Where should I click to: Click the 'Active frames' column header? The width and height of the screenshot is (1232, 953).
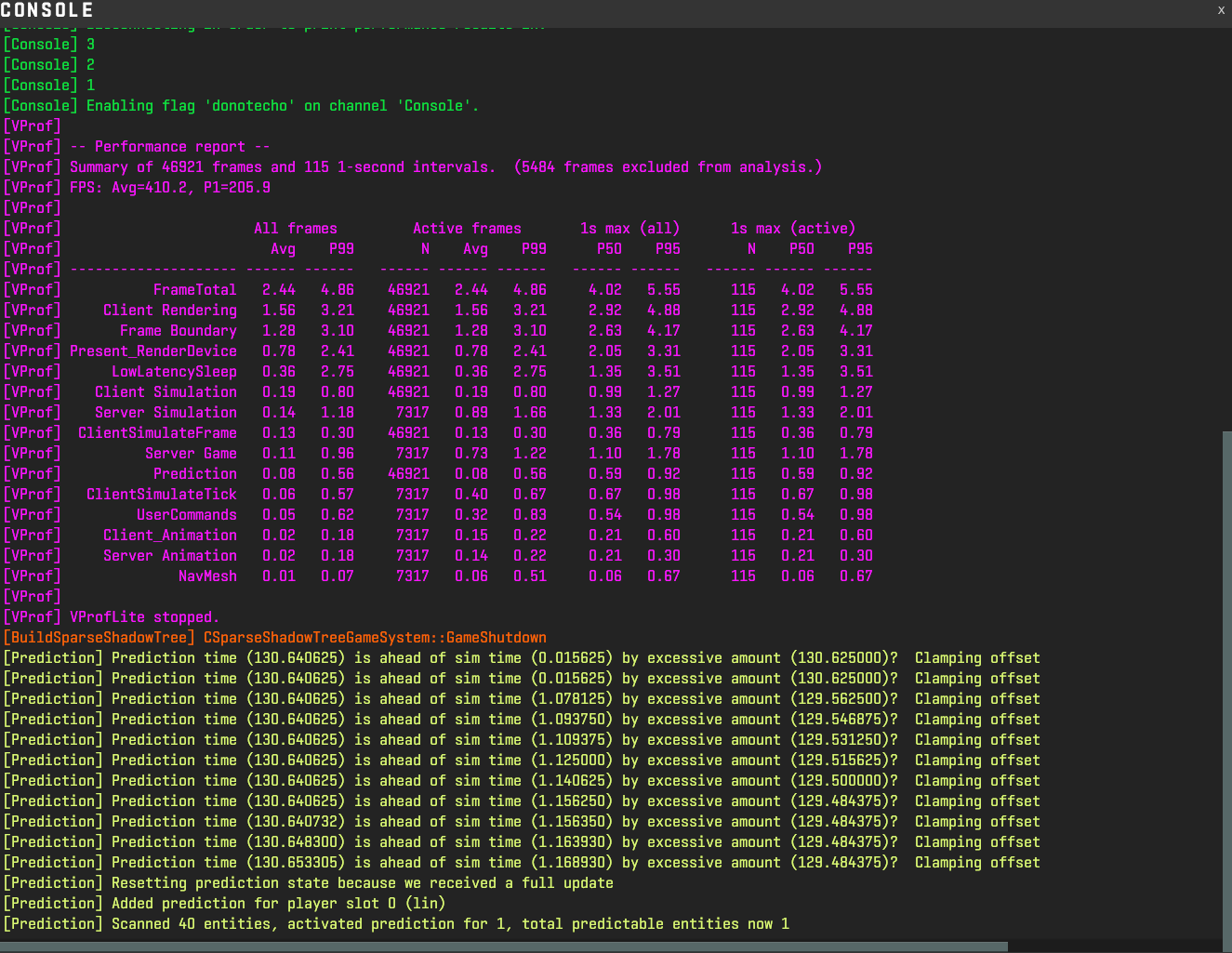click(467, 229)
